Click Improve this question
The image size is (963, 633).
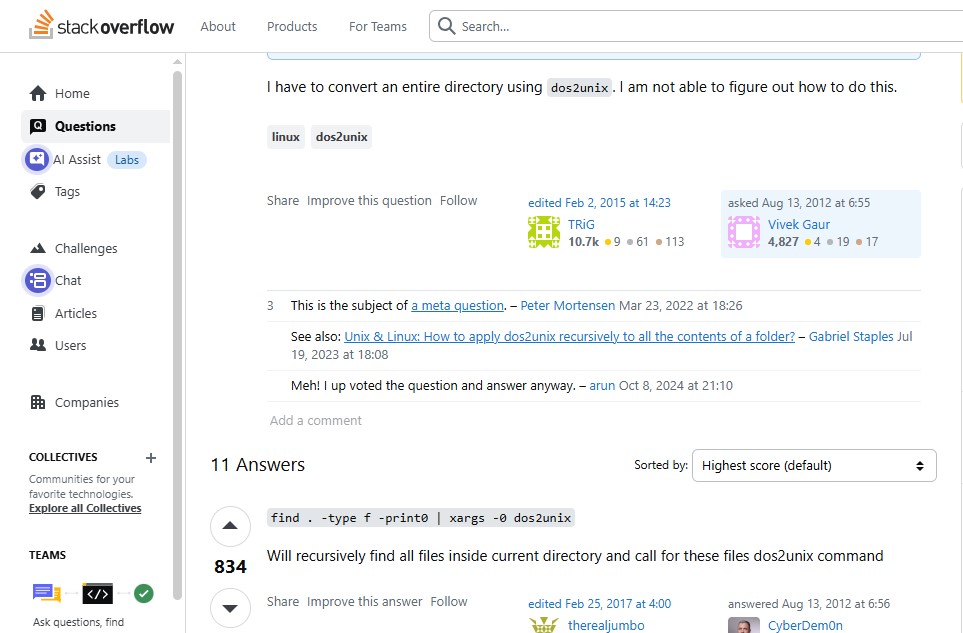[x=369, y=201]
